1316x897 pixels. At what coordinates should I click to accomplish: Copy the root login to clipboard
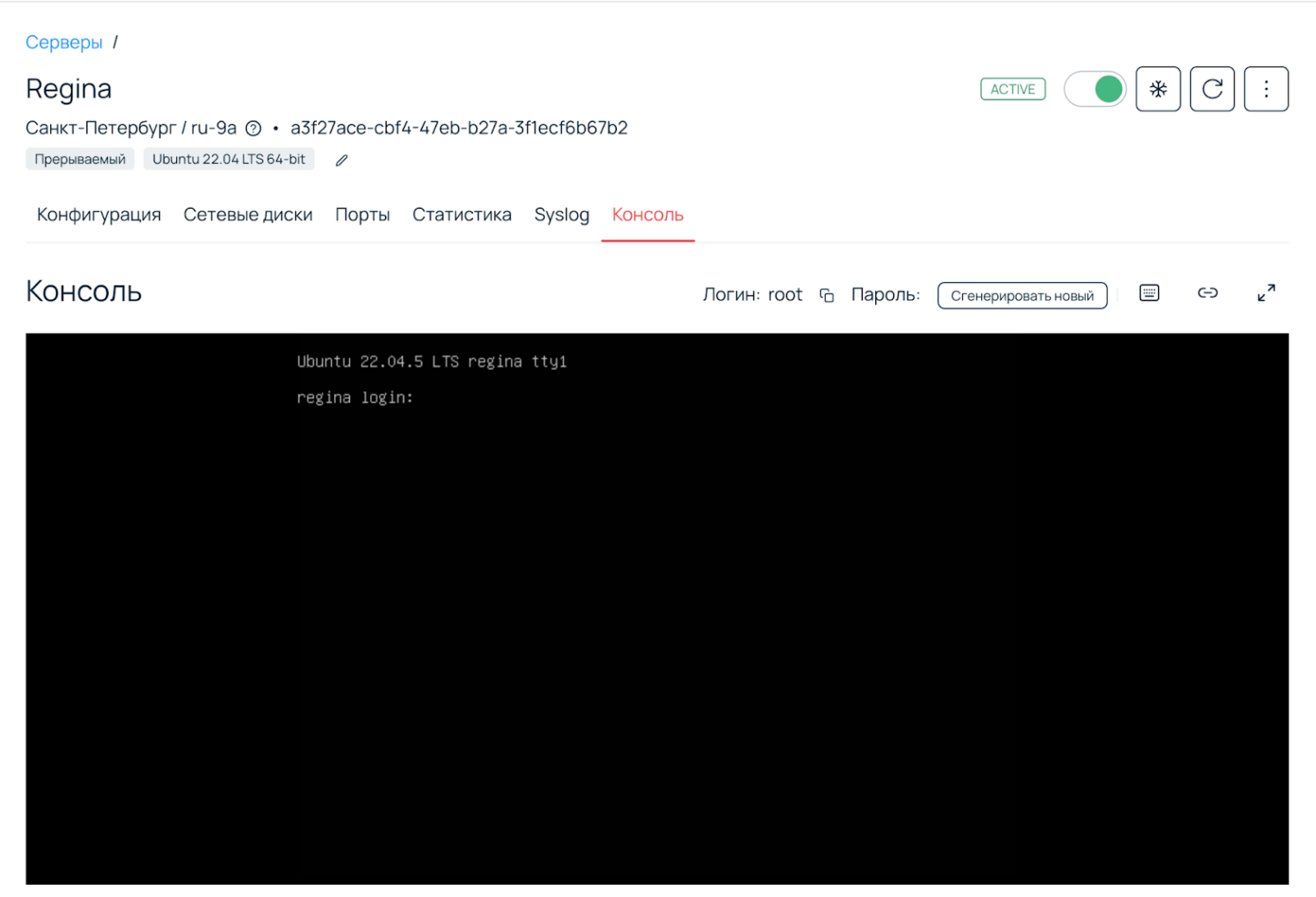pyautogui.click(x=826, y=295)
